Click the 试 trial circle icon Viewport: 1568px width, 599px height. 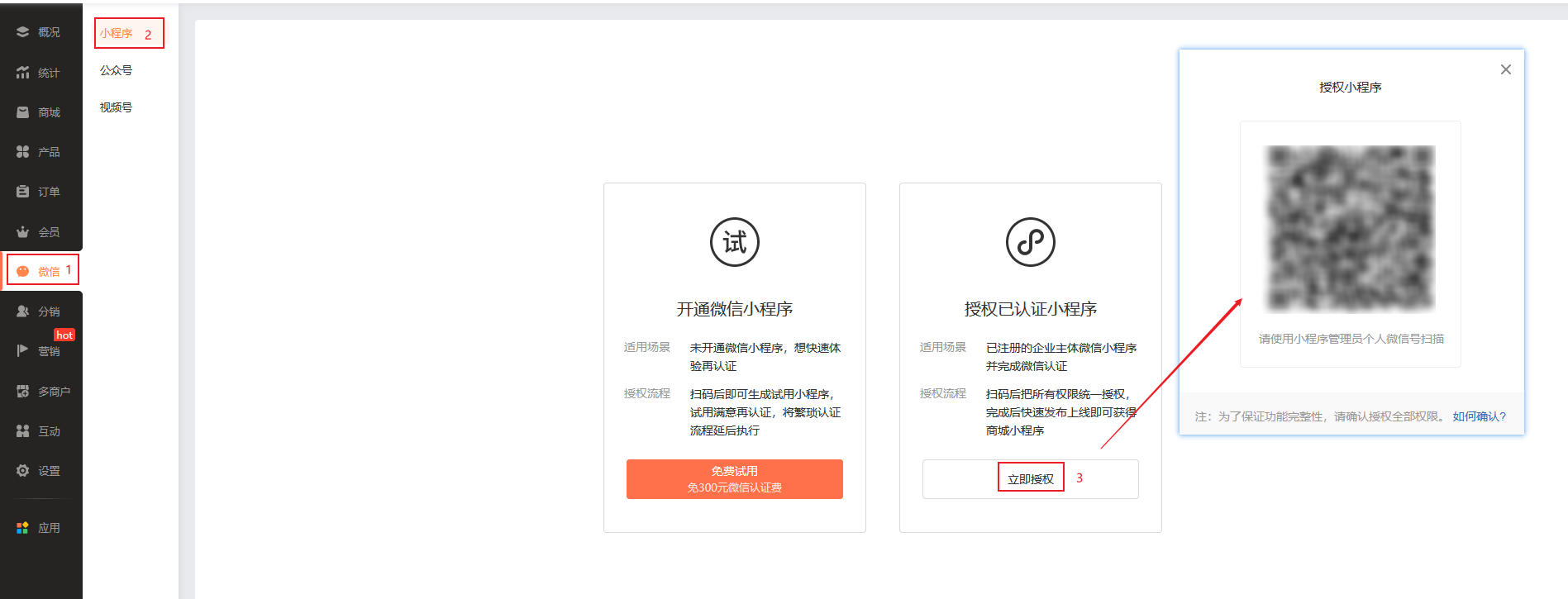point(735,242)
